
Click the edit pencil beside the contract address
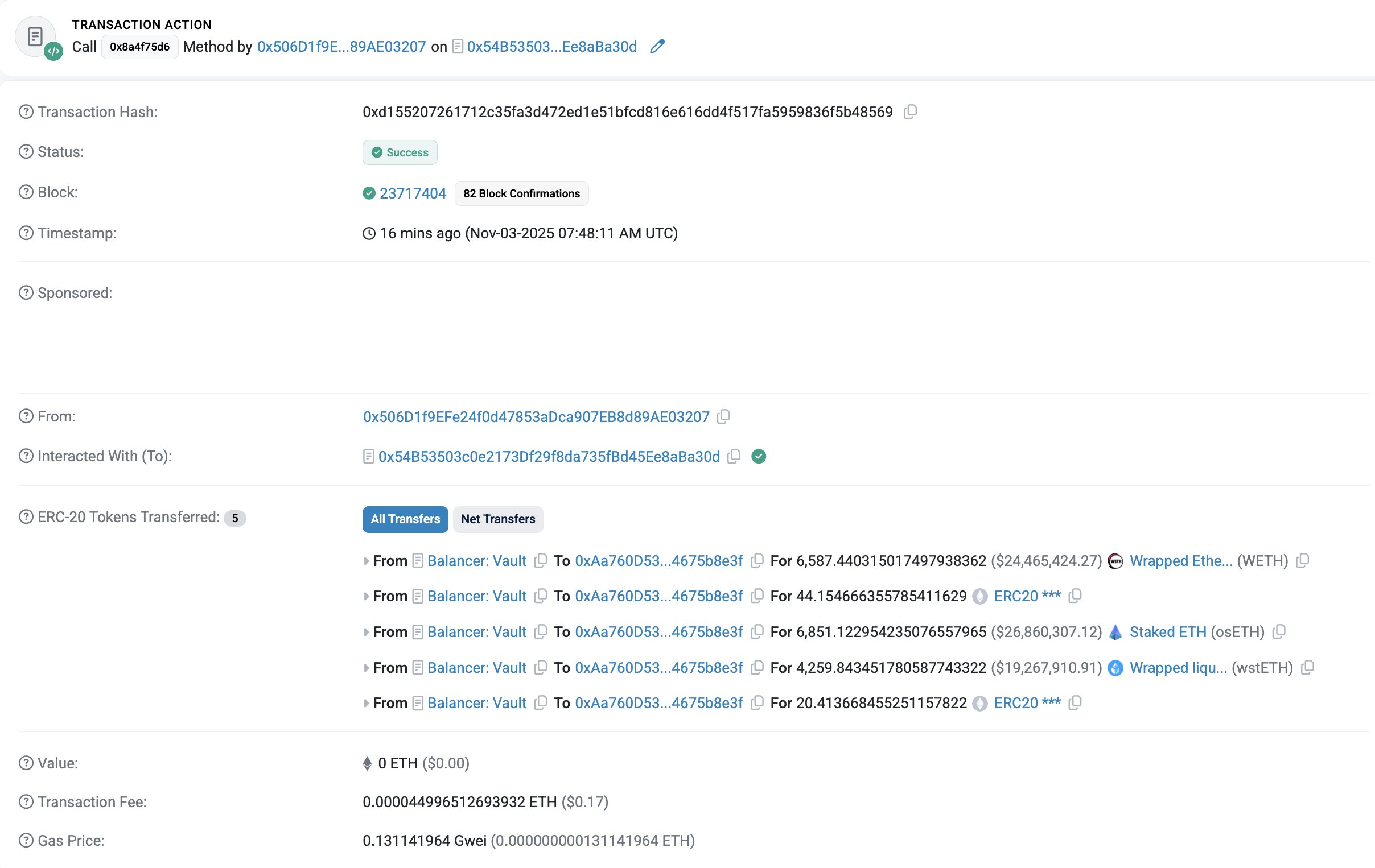click(x=657, y=46)
